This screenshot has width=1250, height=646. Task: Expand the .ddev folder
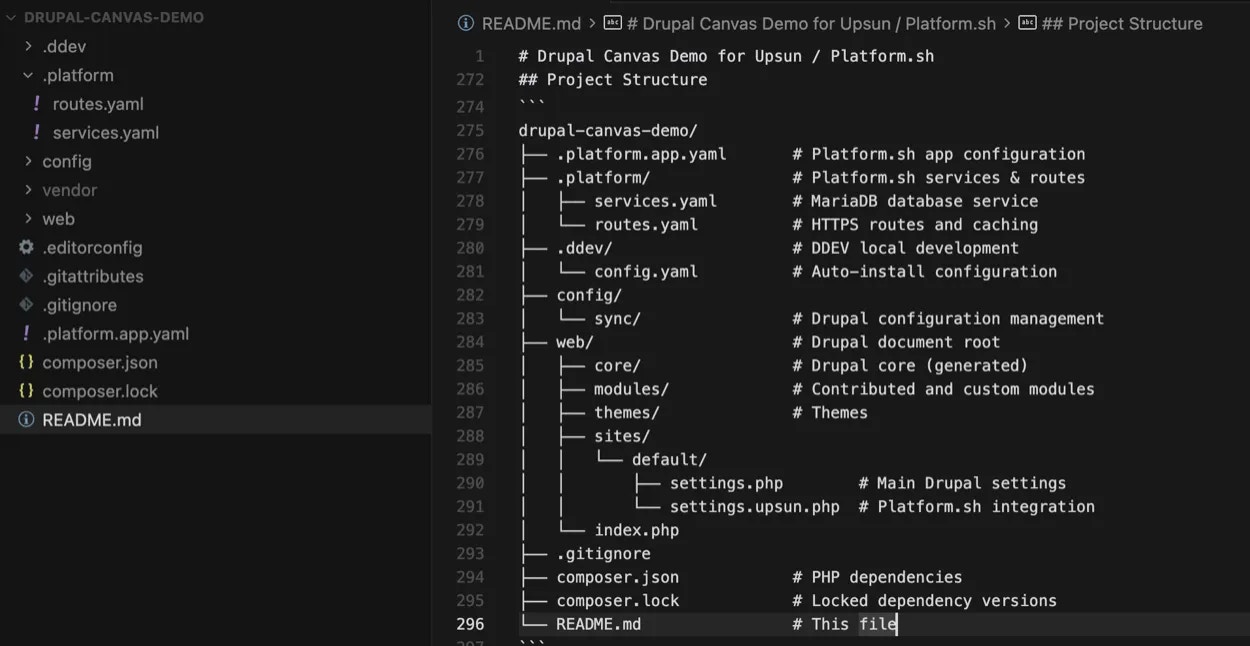[29, 46]
